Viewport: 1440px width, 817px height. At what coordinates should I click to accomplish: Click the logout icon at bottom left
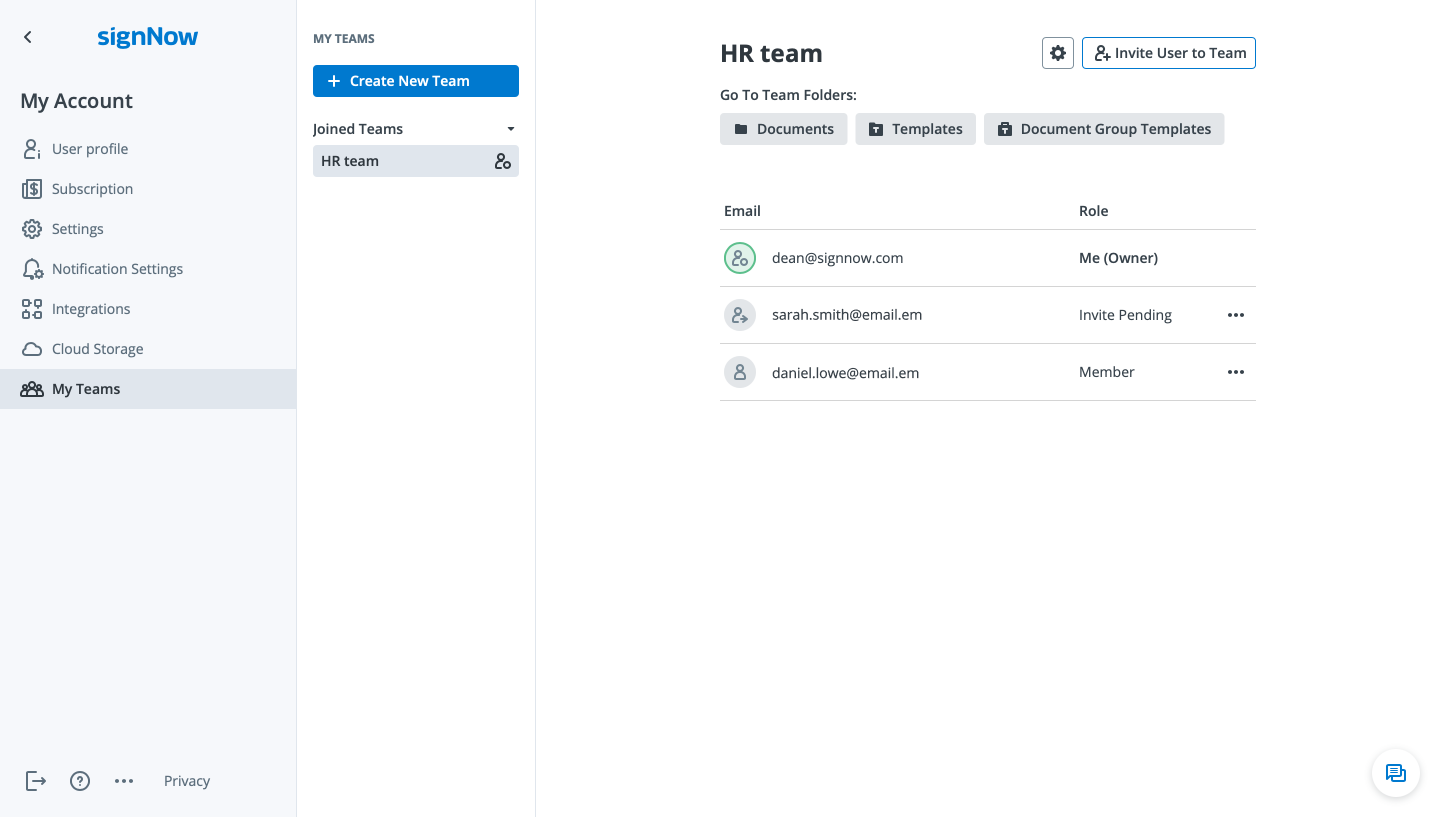(36, 781)
